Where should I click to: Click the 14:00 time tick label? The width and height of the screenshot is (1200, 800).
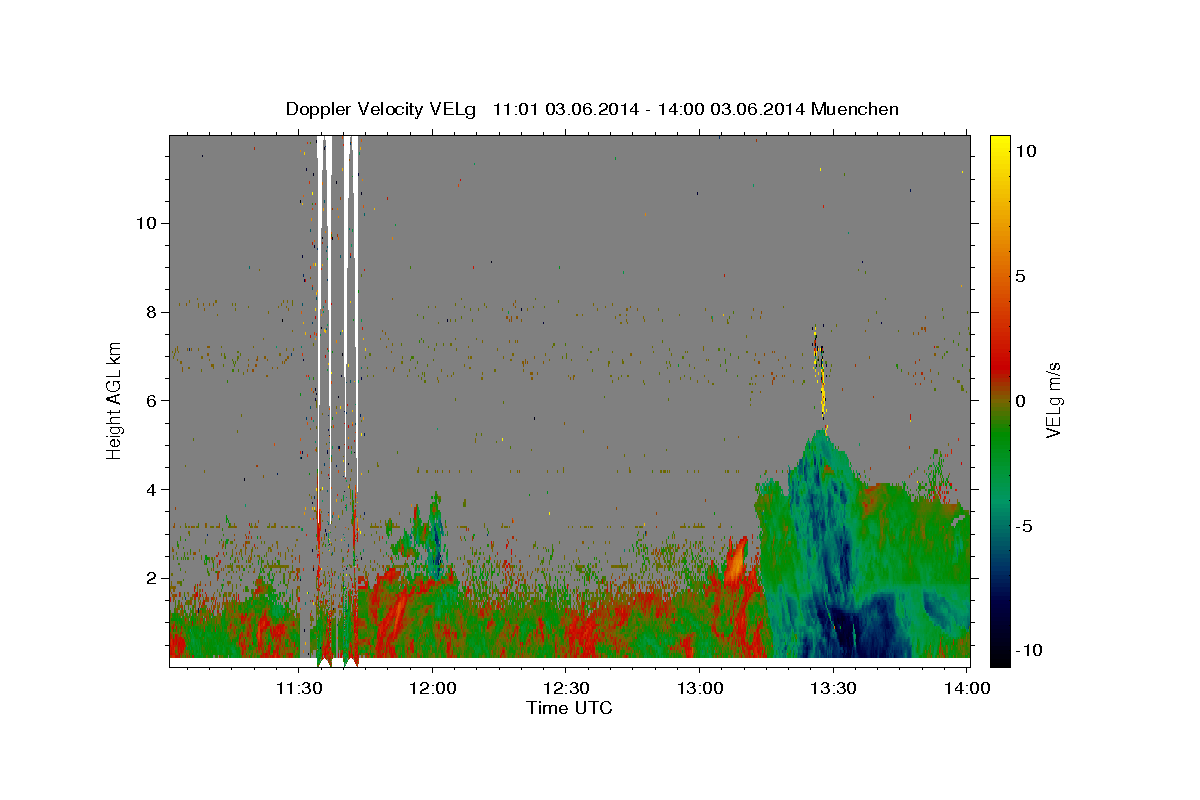click(965, 688)
